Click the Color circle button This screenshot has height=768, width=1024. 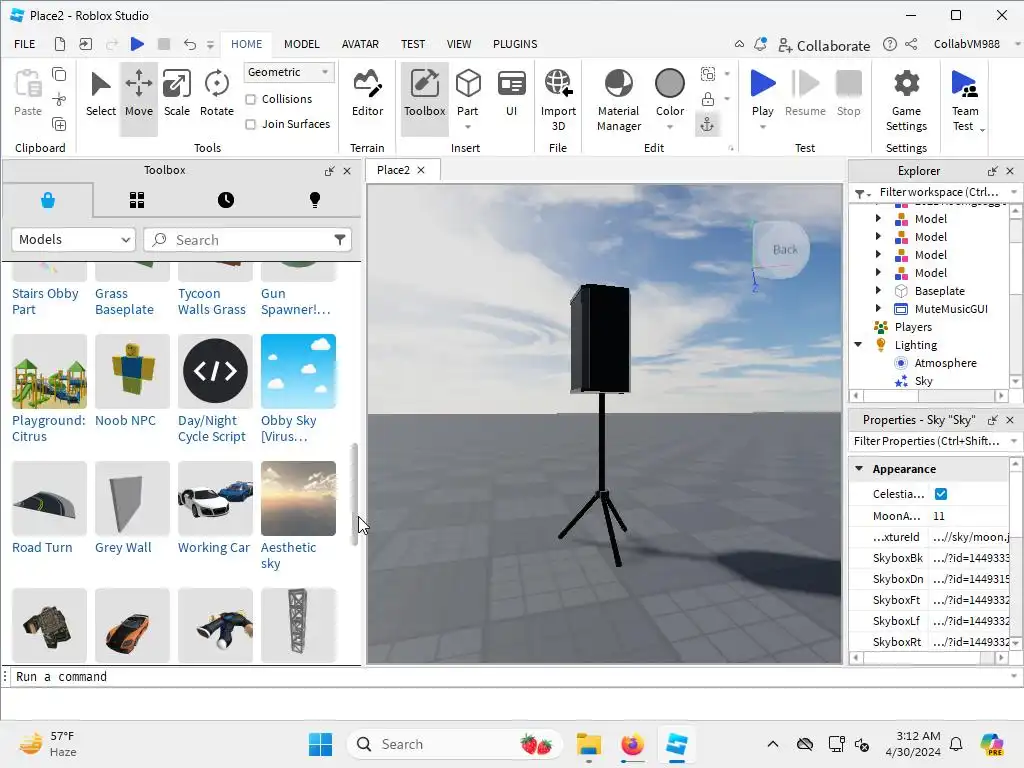click(669, 84)
